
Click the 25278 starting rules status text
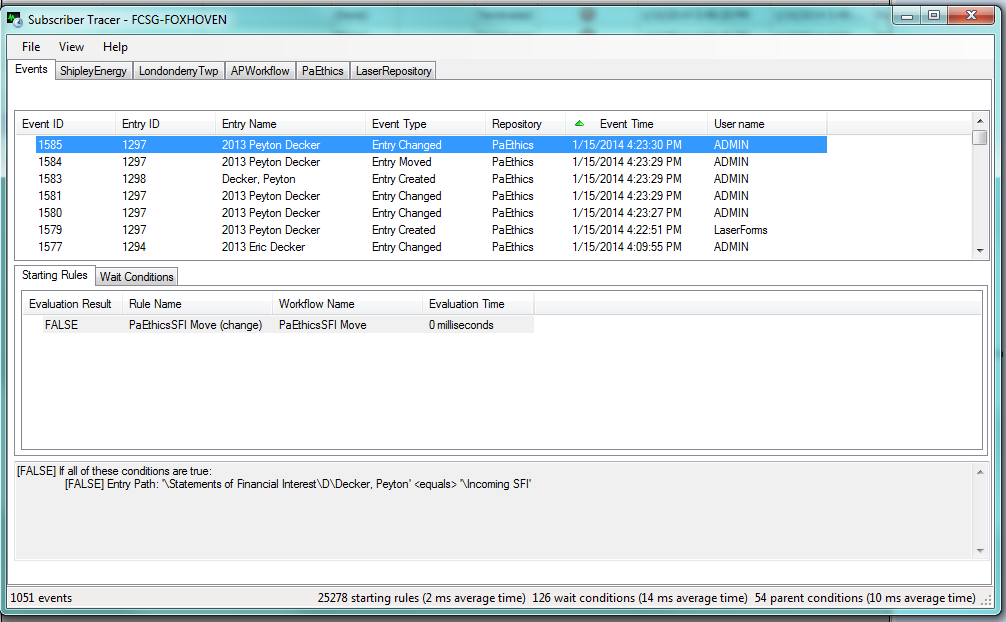pos(422,598)
